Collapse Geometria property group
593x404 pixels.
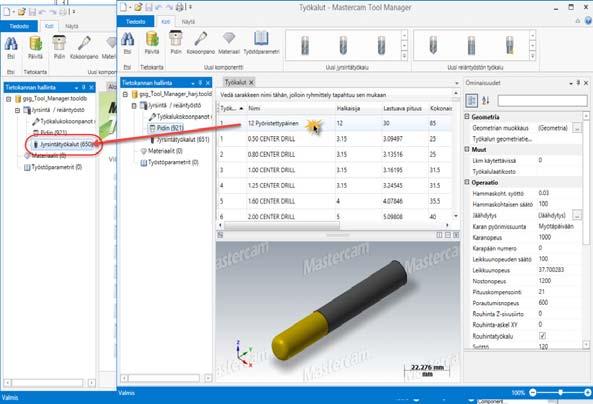(467, 117)
